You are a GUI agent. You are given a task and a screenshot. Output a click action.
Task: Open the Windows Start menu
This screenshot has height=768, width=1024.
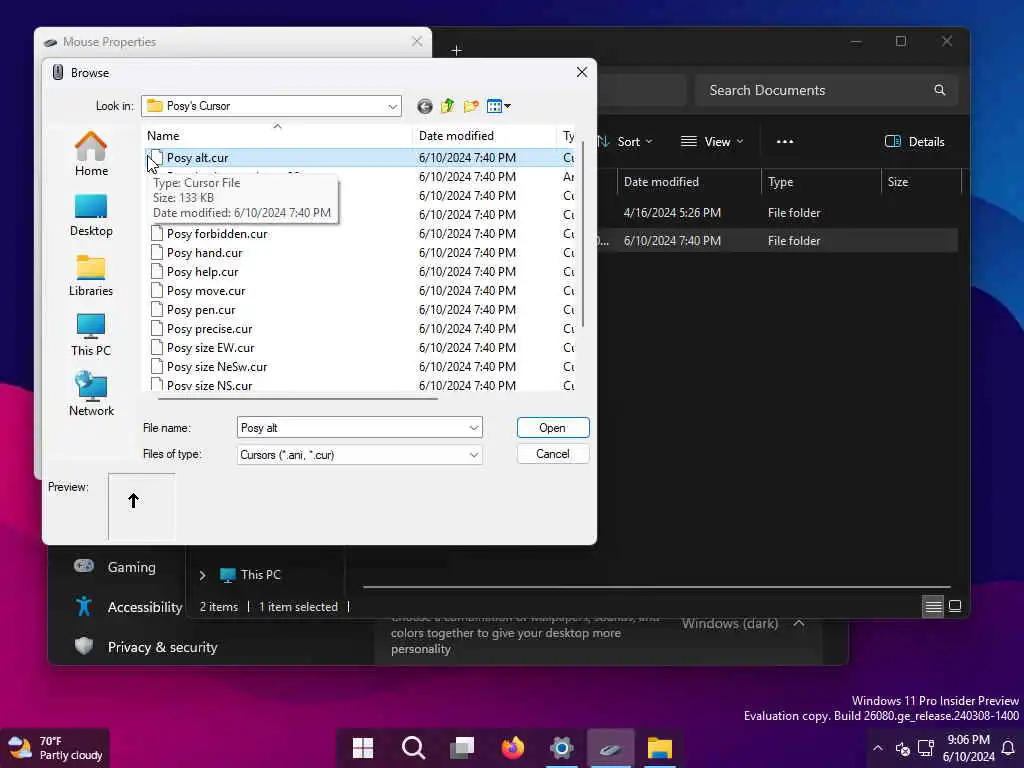[362, 748]
